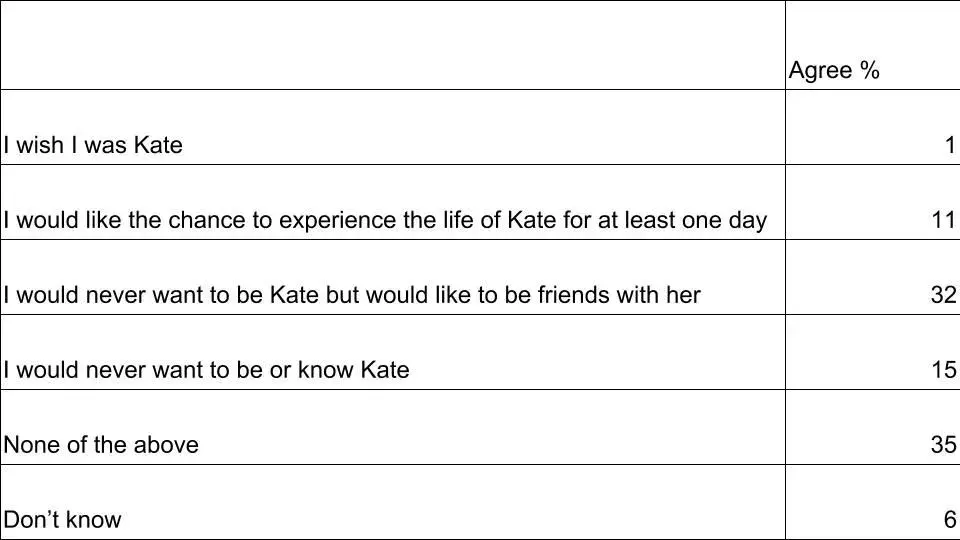Click the value 1 in Agree column

950,145
